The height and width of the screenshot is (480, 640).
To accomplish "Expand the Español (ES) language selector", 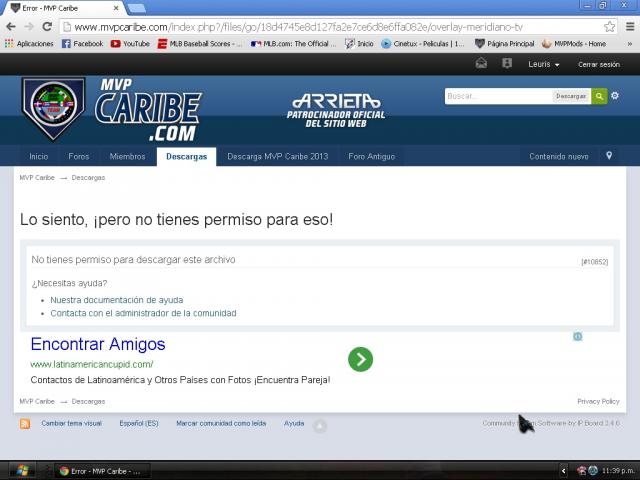I will [x=139, y=423].
